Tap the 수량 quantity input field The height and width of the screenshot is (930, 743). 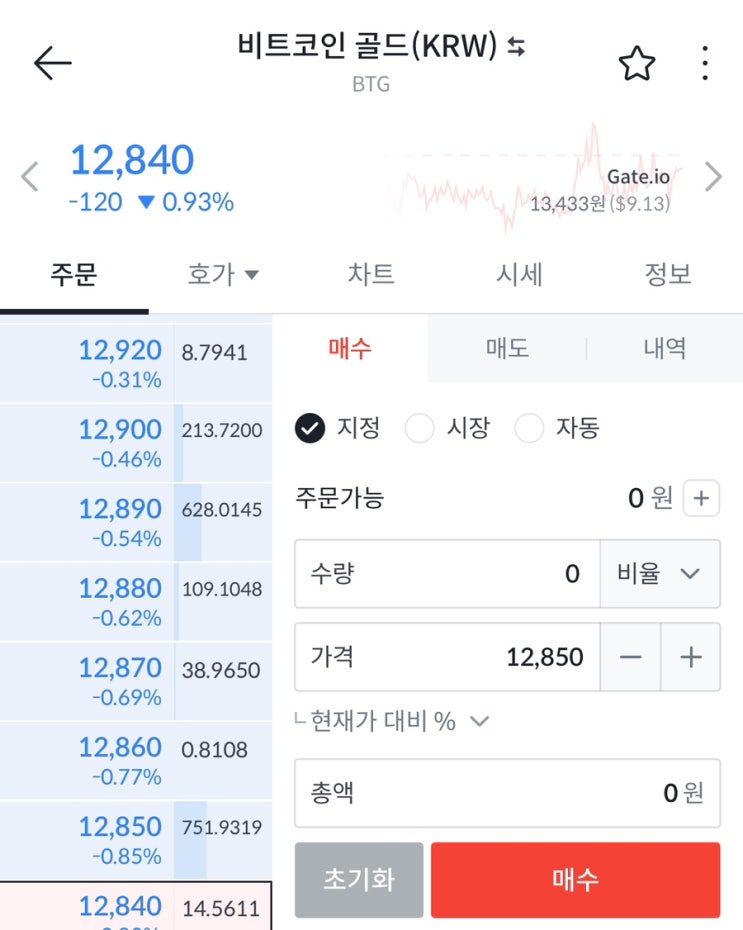(447, 574)
